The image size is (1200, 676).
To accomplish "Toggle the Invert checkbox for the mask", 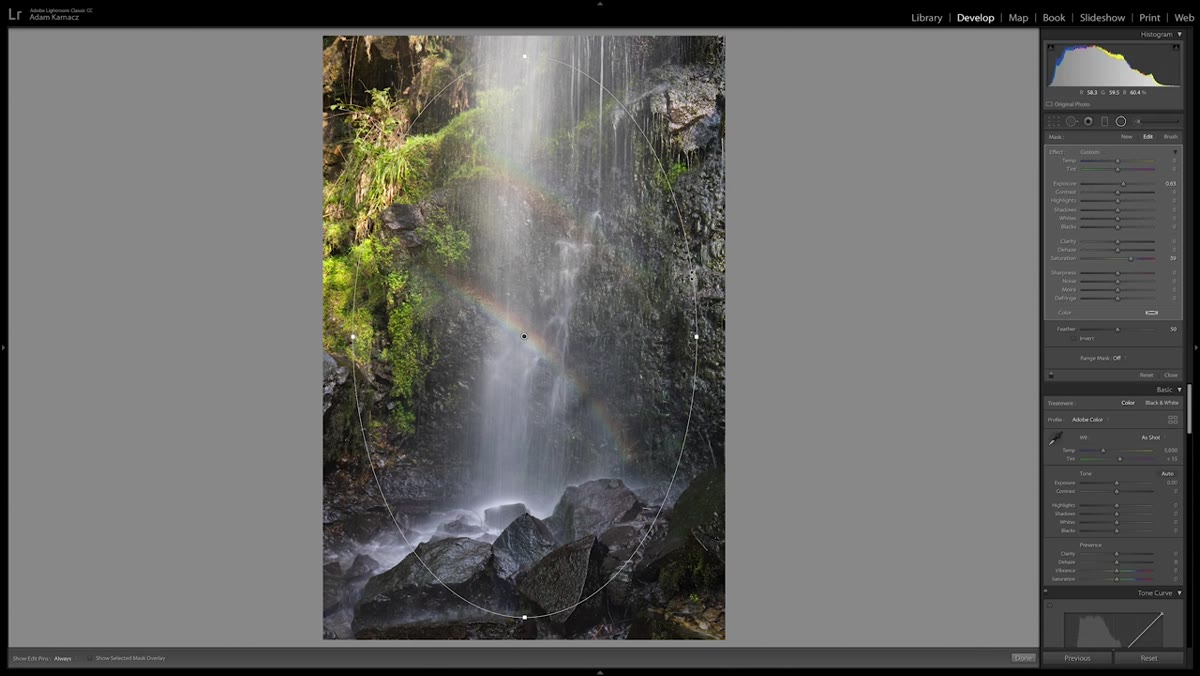I will pos(1075,338).
